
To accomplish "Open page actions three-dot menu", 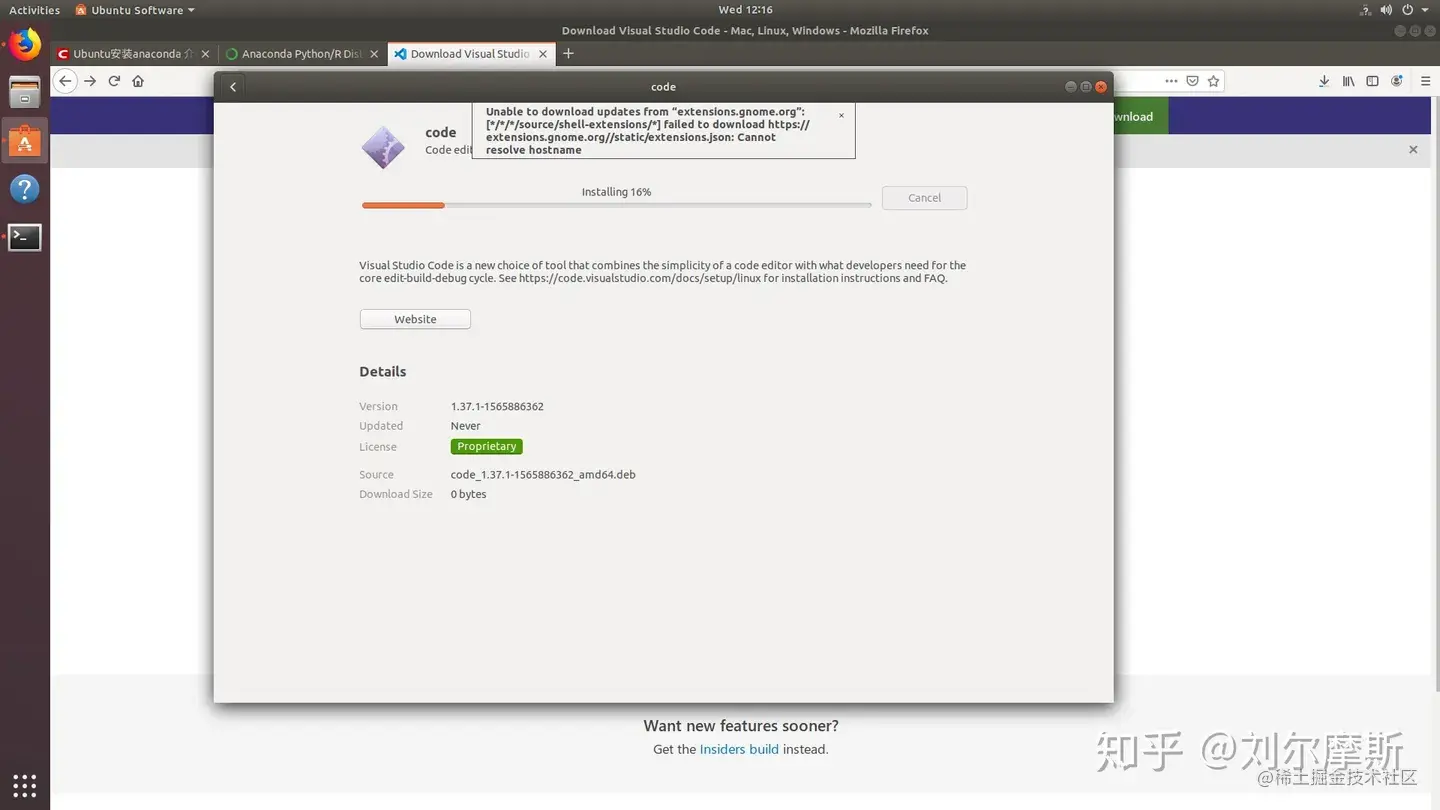I will pyautogui.click(x=1171, y=81).
